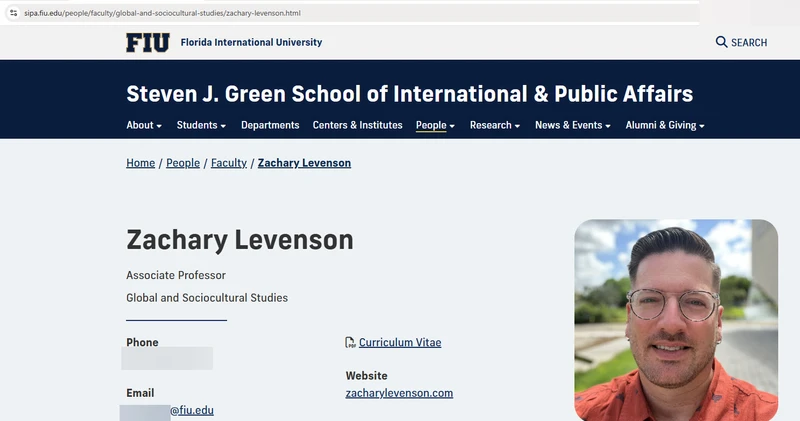The height and width of the screenshot is (421, 800).
Task: Click the Faculty breadcrumb link
Action: 229,163
